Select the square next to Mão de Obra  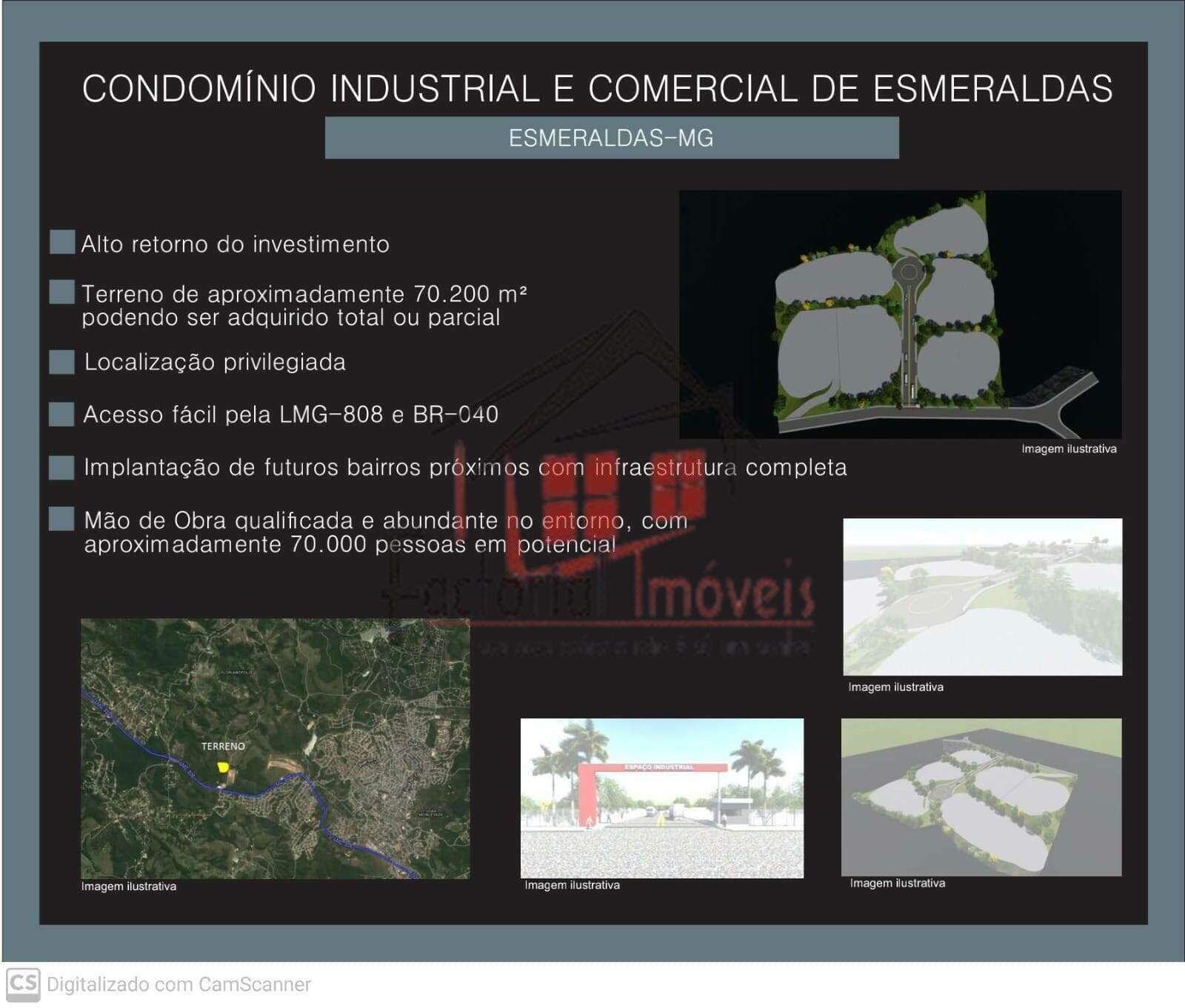tap(61, 519)
